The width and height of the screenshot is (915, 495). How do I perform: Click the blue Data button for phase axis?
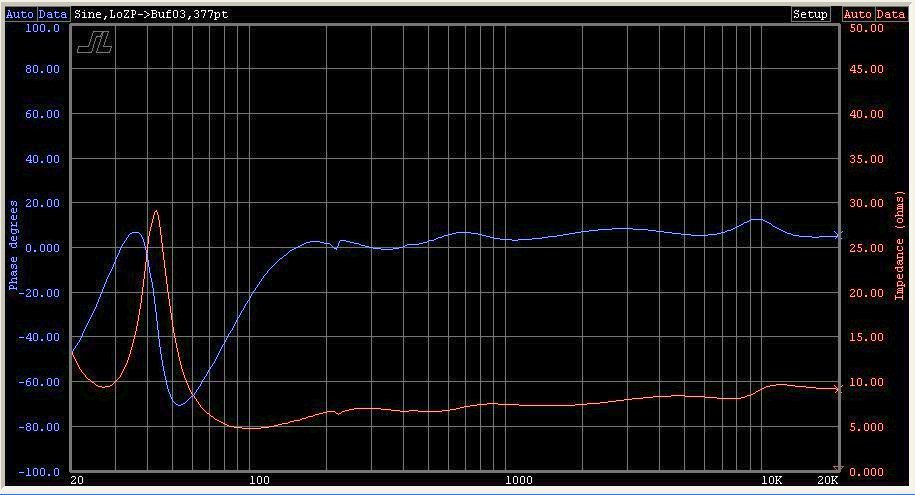click(x=53, y=14)
